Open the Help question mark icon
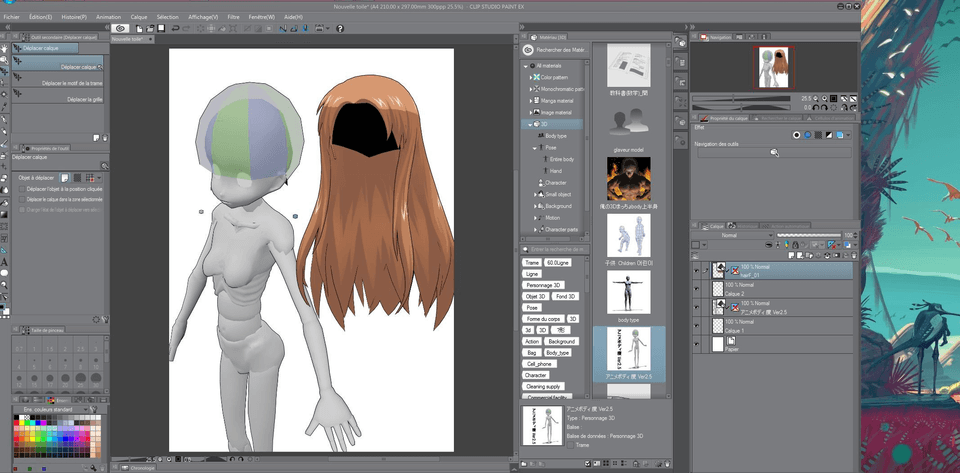Screen dimensions: 960x473 (x=340, y=28)
